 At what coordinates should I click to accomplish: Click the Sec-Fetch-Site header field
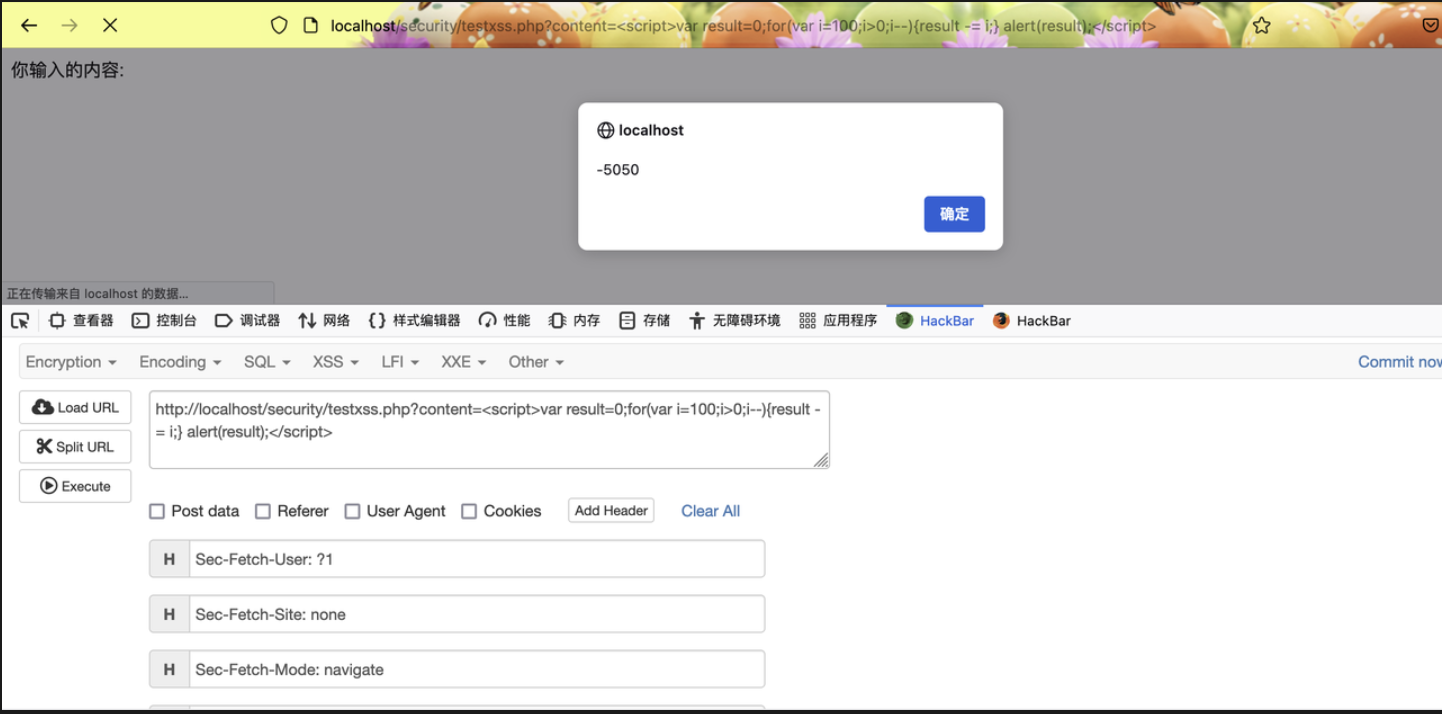tap(477, 614)
